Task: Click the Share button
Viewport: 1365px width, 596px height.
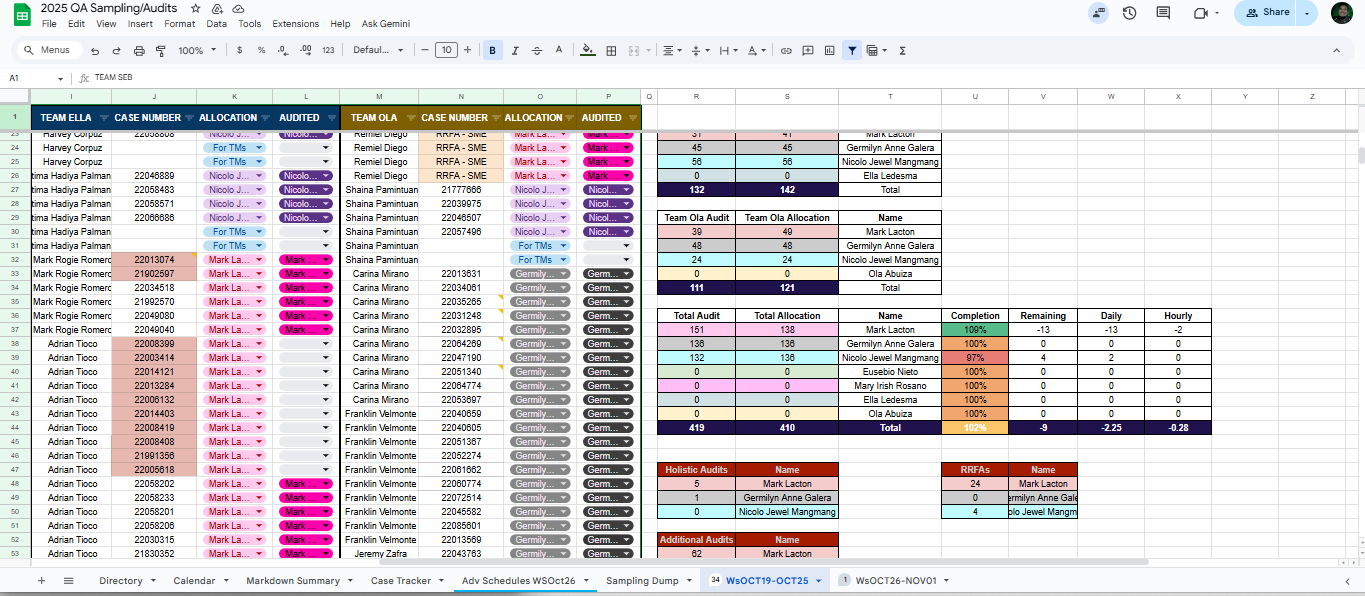Action: (x=1265, y=12)
